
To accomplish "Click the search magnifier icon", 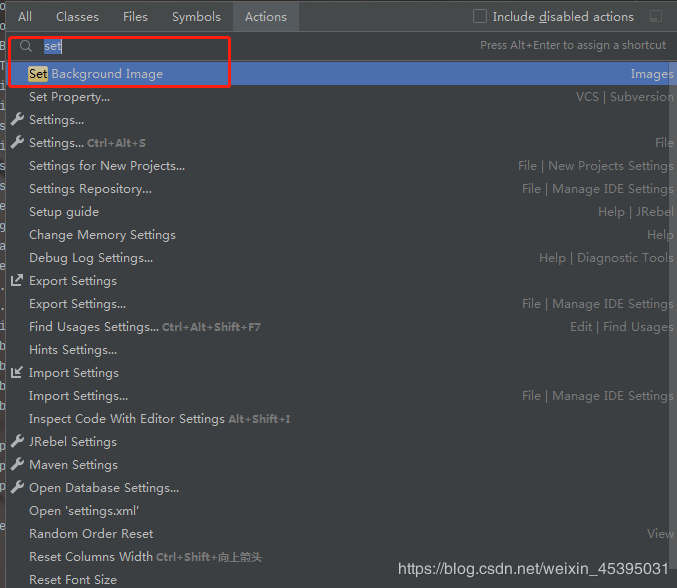I will (26, 46).
